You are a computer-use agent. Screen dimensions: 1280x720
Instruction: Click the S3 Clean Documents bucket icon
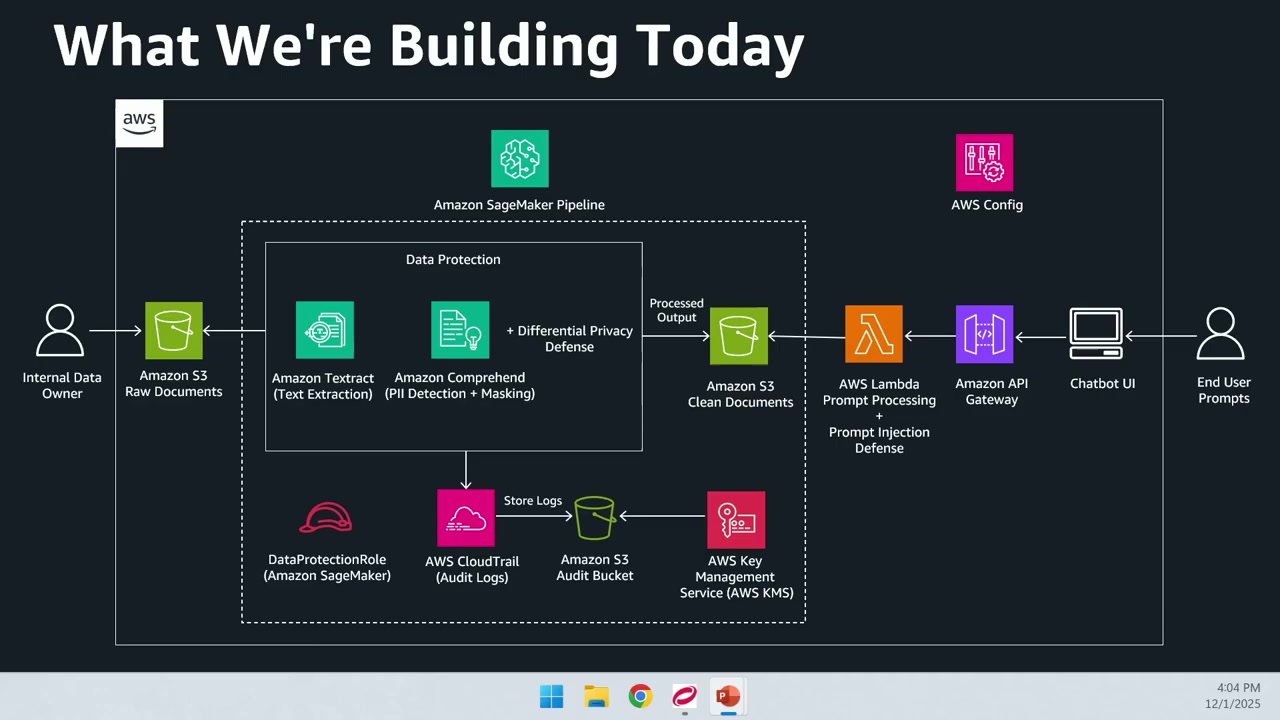coord(739,336)
